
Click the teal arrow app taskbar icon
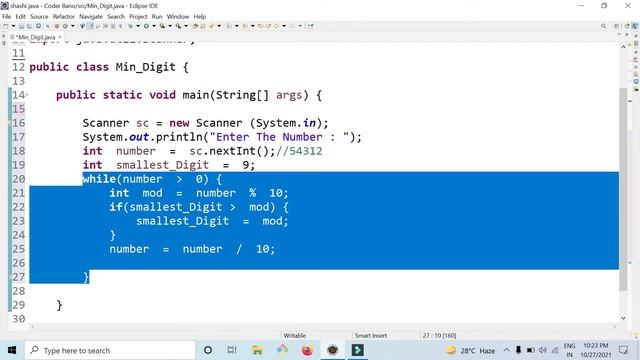click(358, 350)
